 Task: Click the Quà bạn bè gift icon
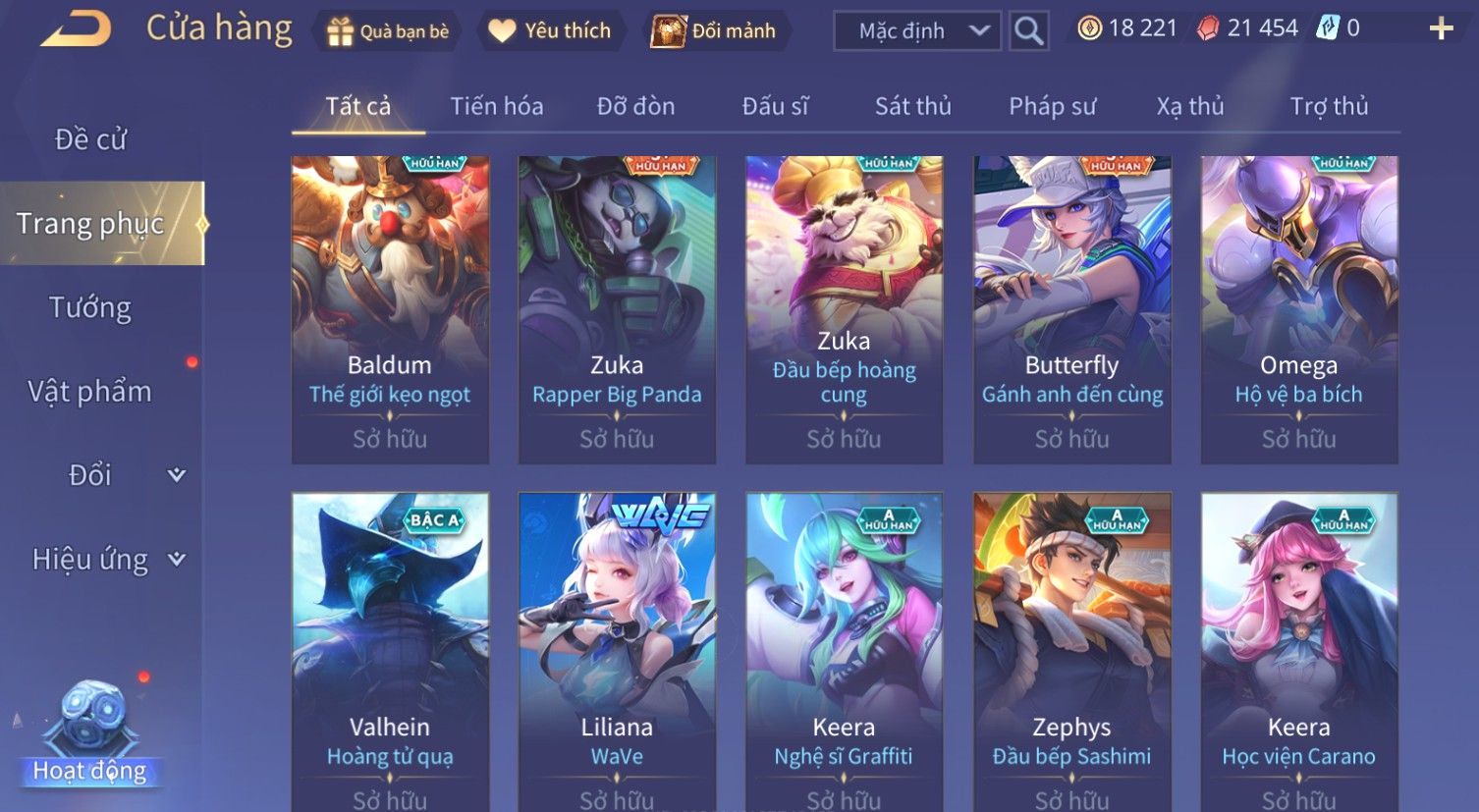340,31
